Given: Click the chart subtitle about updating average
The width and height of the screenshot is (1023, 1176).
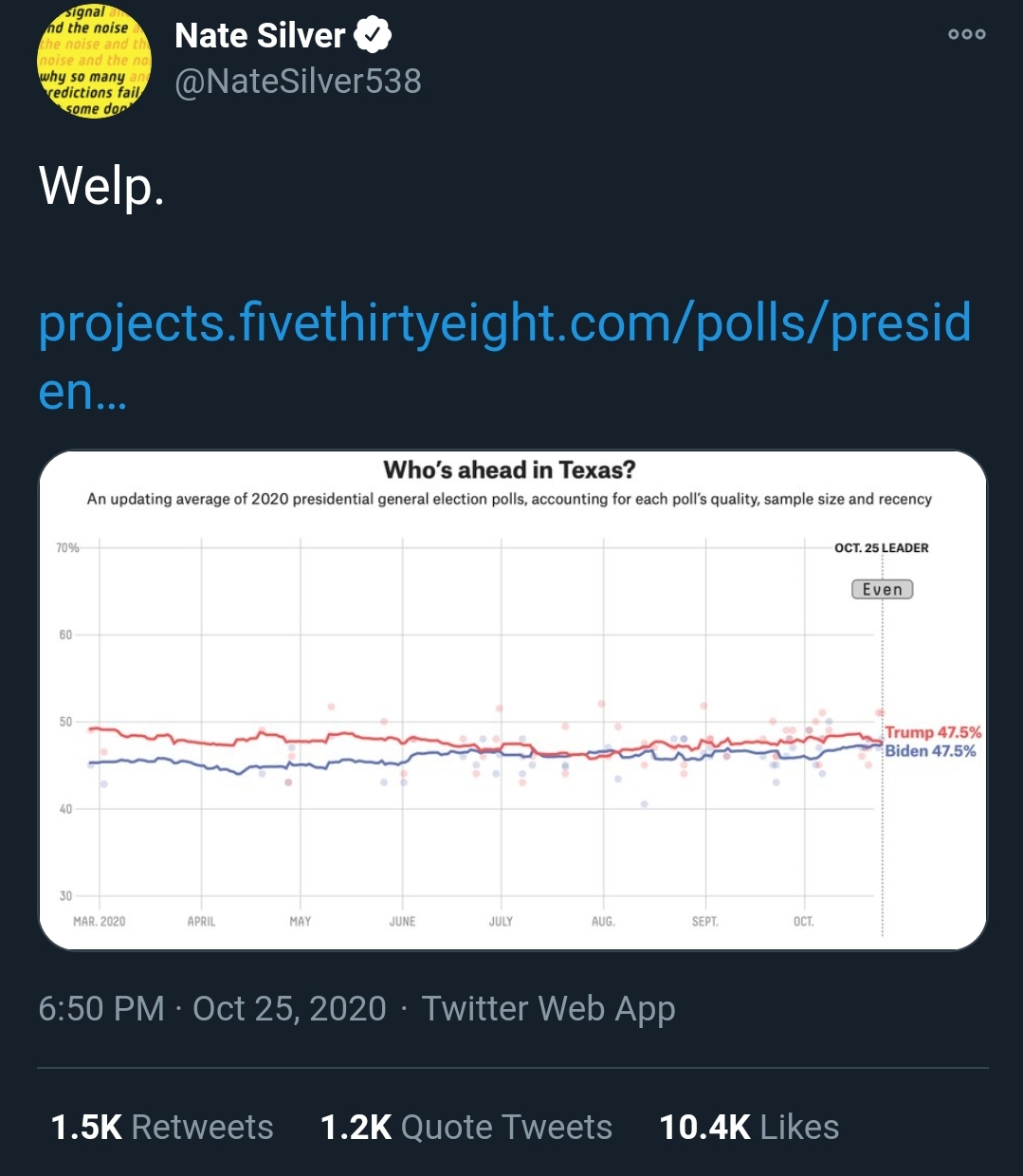Looking at the screenshot, I should point(509,499).
